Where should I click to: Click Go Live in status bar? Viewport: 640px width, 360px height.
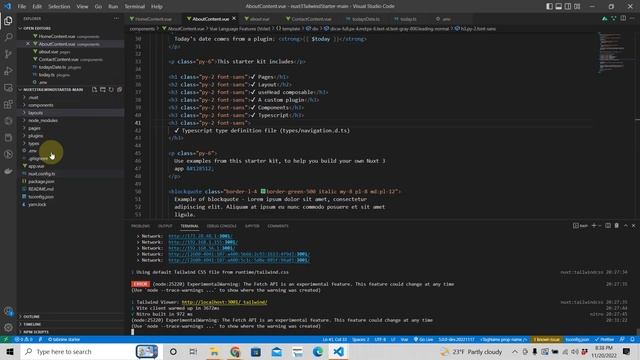pos(423,339)
